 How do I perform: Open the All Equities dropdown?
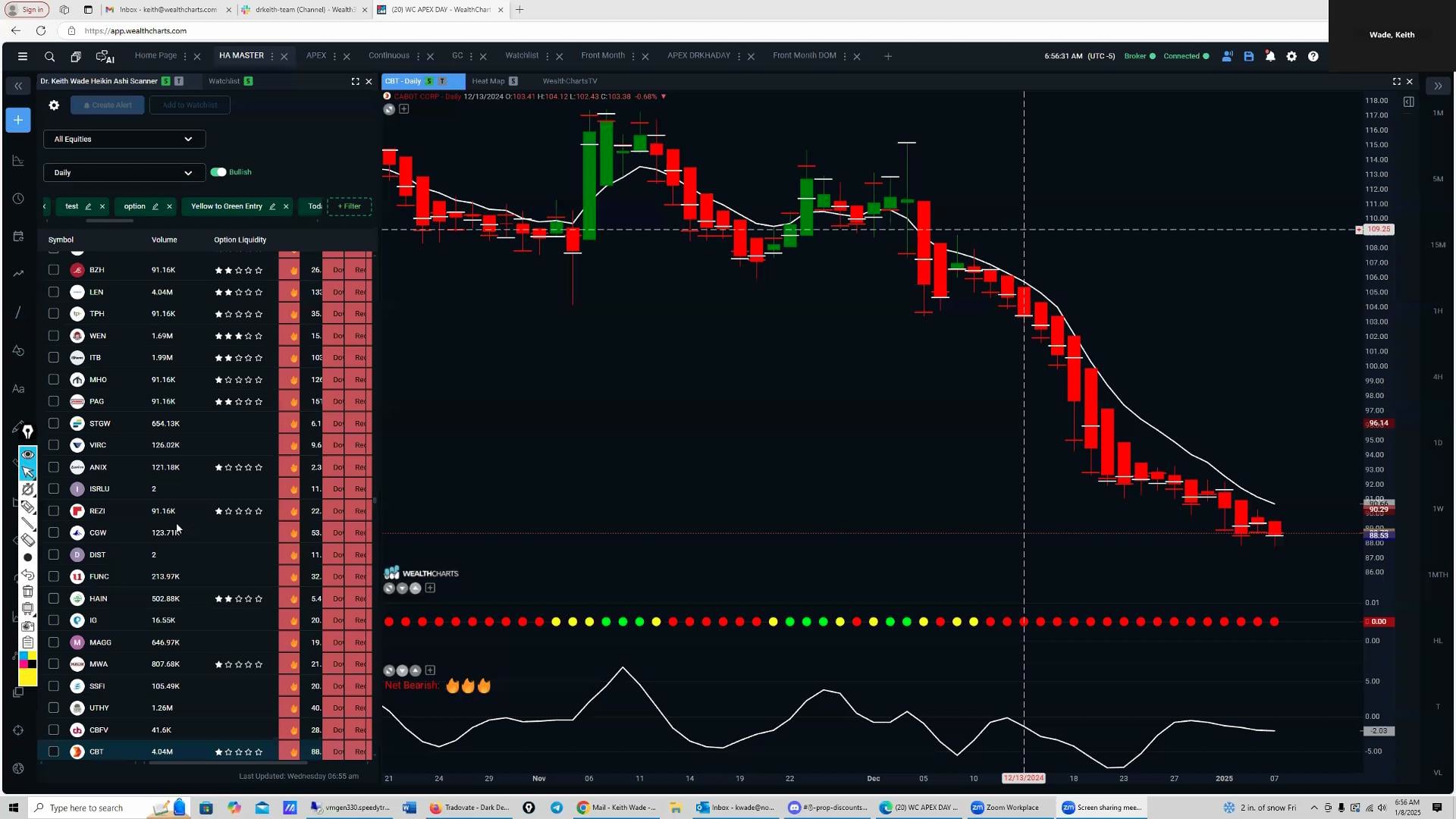tap(124, 140)
